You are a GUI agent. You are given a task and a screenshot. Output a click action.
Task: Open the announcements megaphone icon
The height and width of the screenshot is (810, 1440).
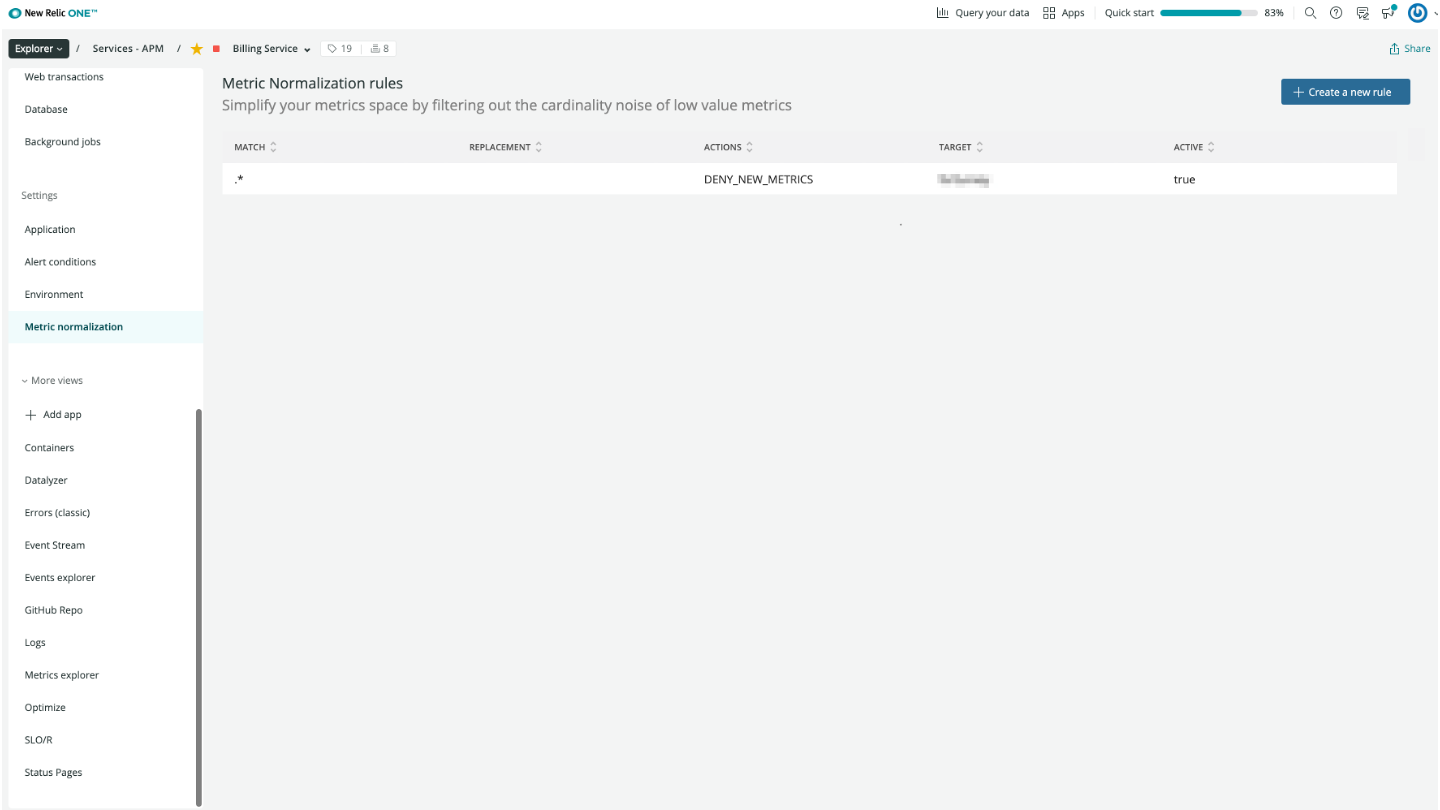pos(1388,12)
